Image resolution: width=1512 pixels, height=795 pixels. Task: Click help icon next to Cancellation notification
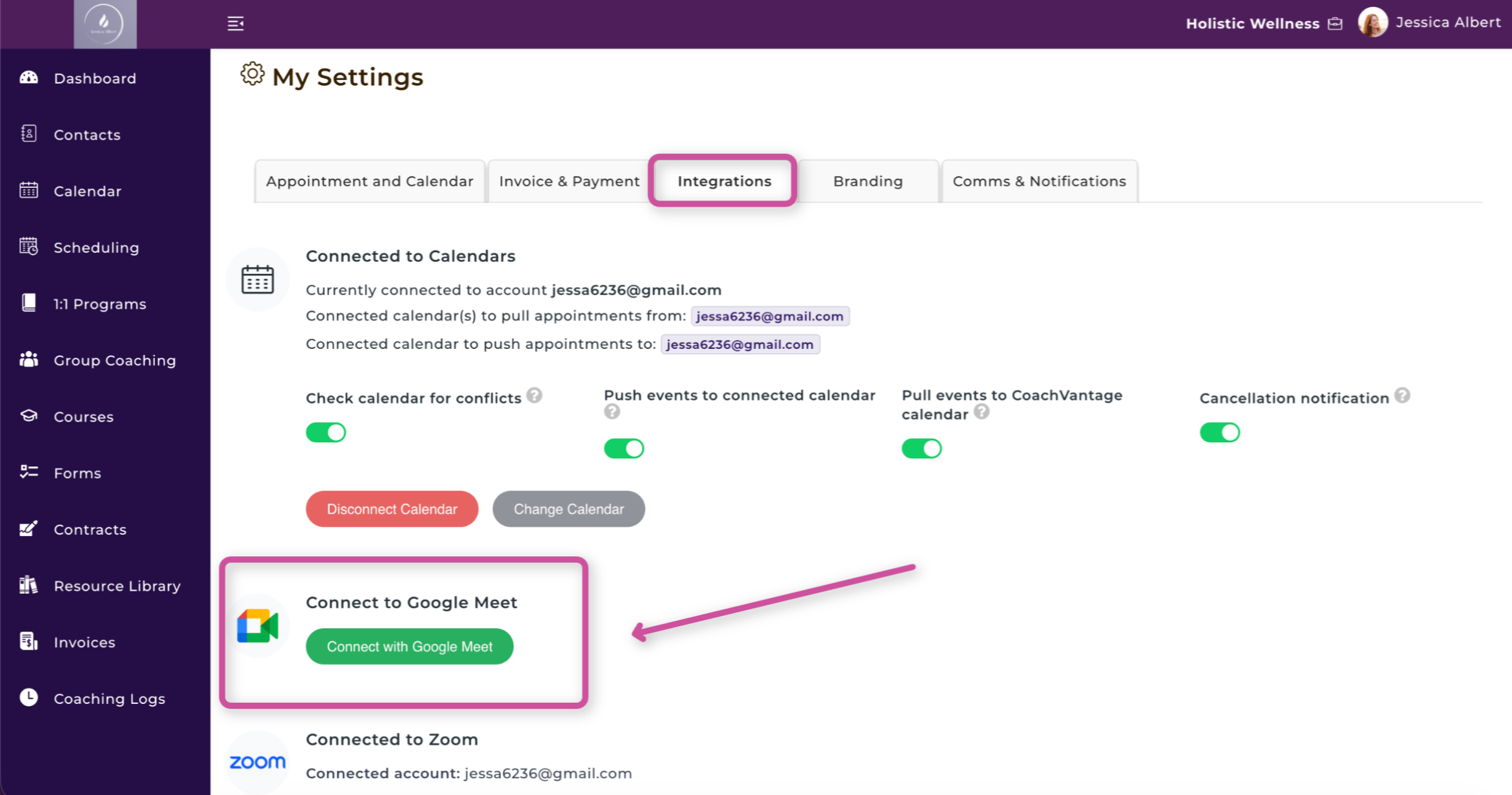pyautogui.click(x=1402, y=395)
